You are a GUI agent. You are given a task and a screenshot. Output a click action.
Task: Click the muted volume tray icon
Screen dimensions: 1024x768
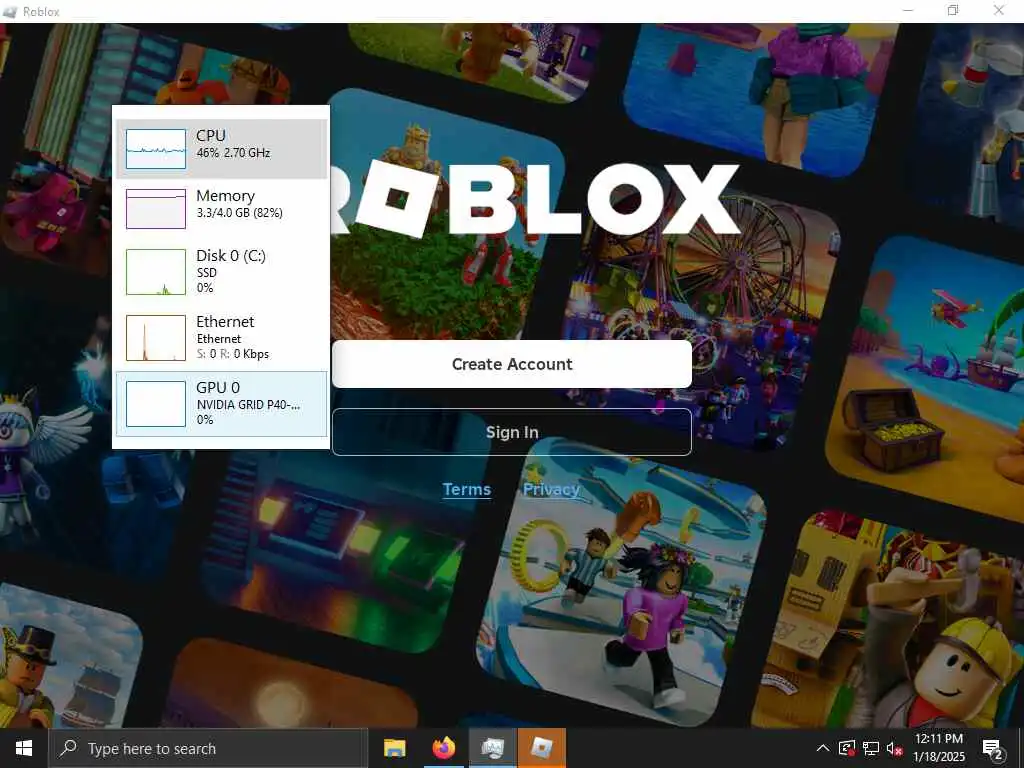(x=895, y=748)
